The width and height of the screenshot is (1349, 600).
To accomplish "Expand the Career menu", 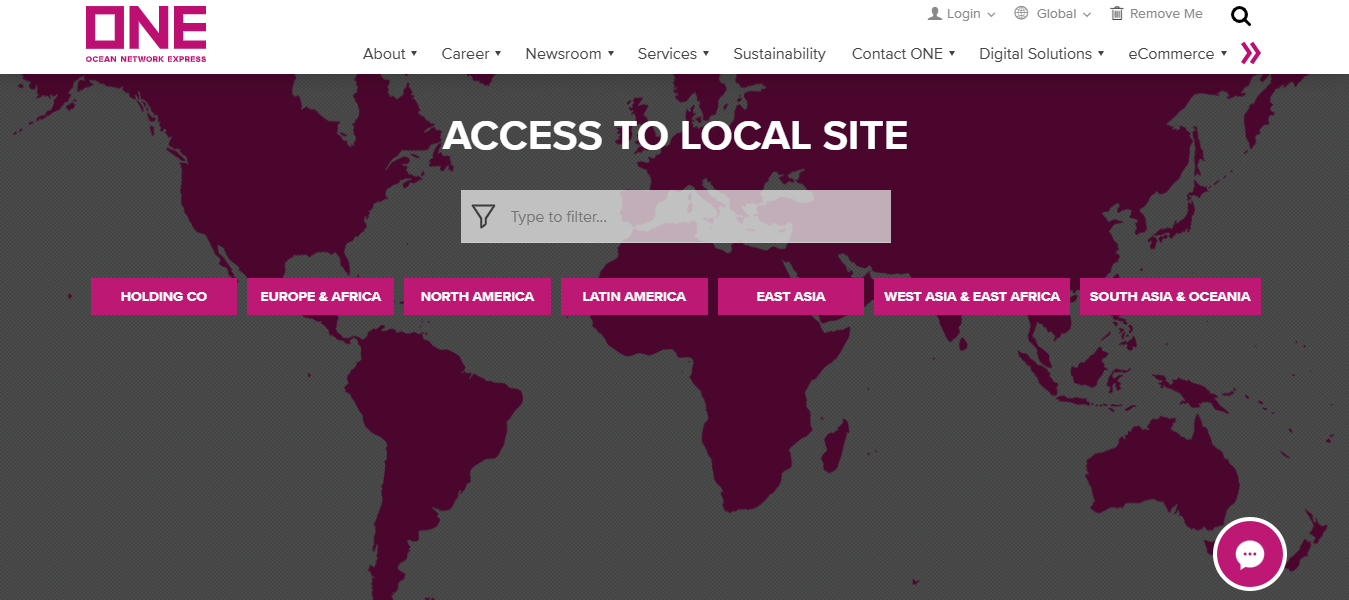I will (x=471, y=54).
